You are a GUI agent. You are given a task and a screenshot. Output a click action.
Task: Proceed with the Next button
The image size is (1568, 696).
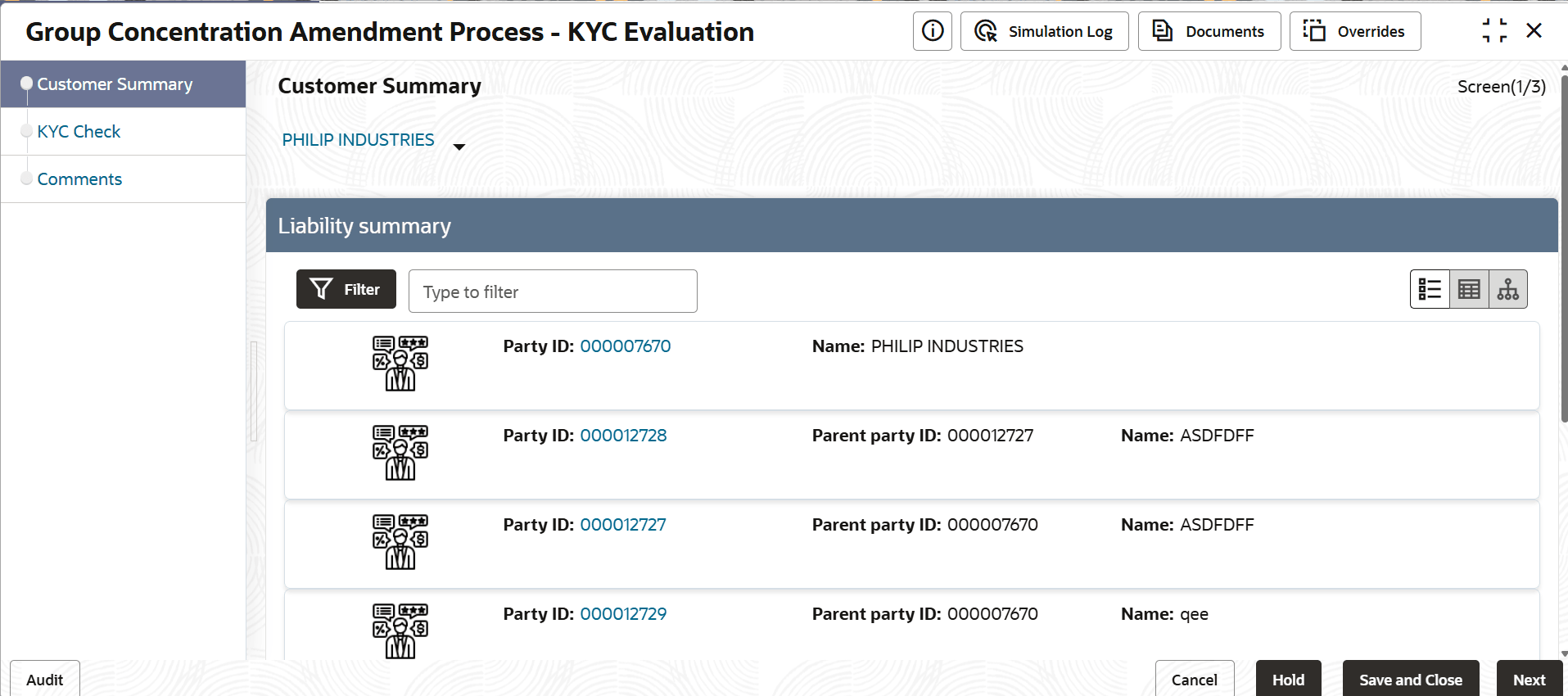(x=1529, y=680)
